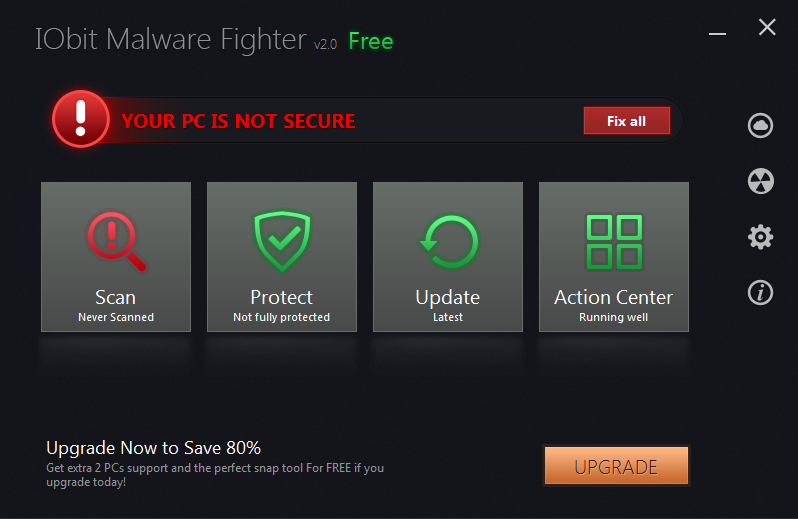Click the green Update circular arrow icon
This screenshot has width=798, height=519.
[448, 242]
